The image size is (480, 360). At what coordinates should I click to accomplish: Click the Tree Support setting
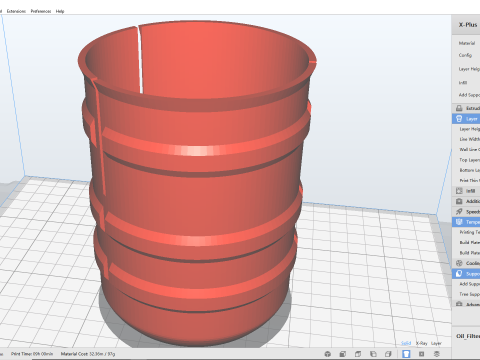pyautogui.click(x=470, y=294)
